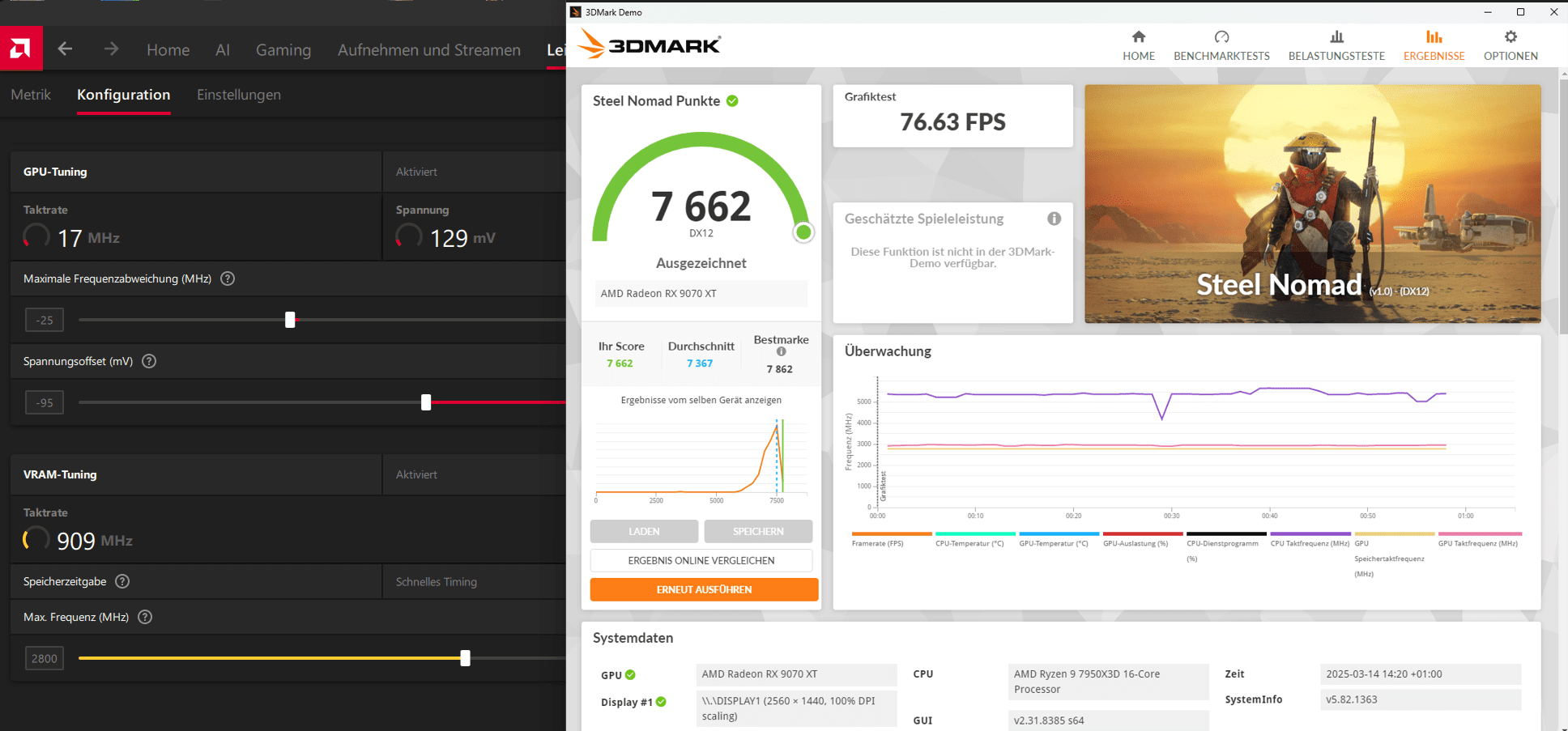Open 3DMark HOME page
This screenshot has height=731, width=1568.
(1139, 45)
